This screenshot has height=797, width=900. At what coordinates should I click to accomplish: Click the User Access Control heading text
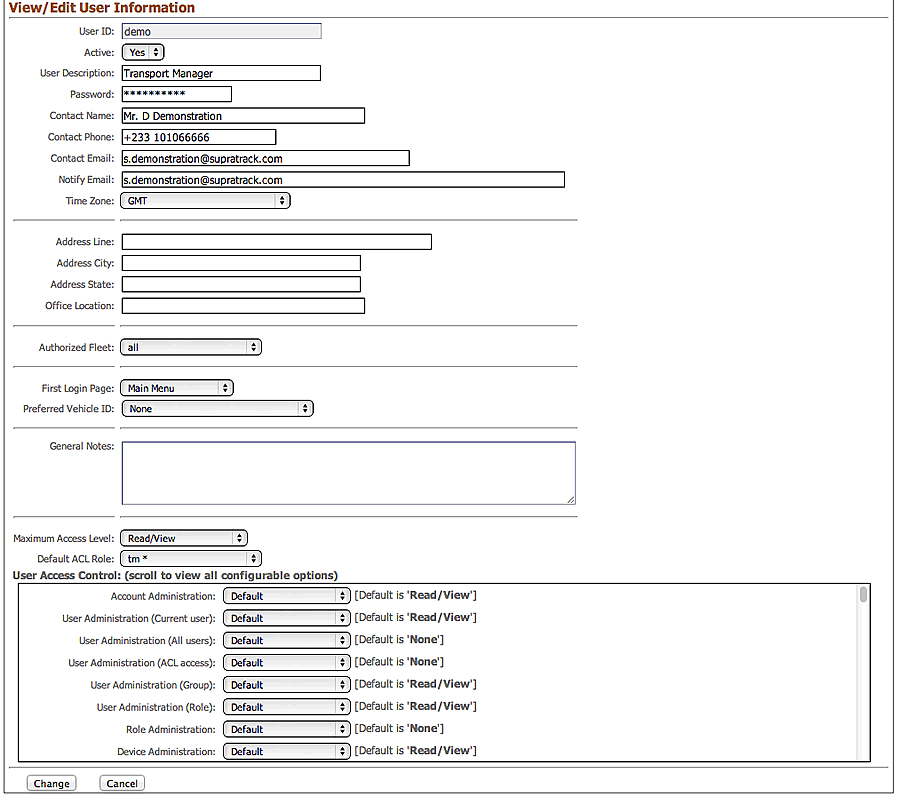tap(175, 576)
